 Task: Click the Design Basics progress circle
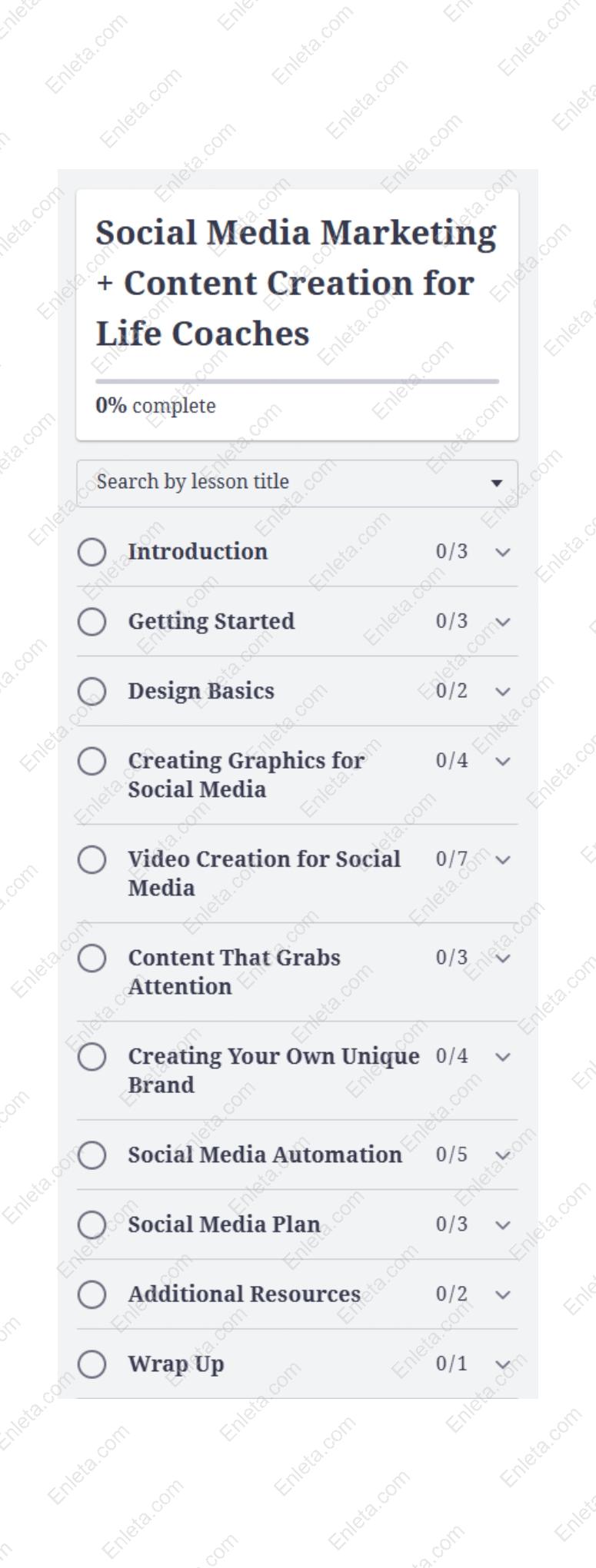coord(92,691)
